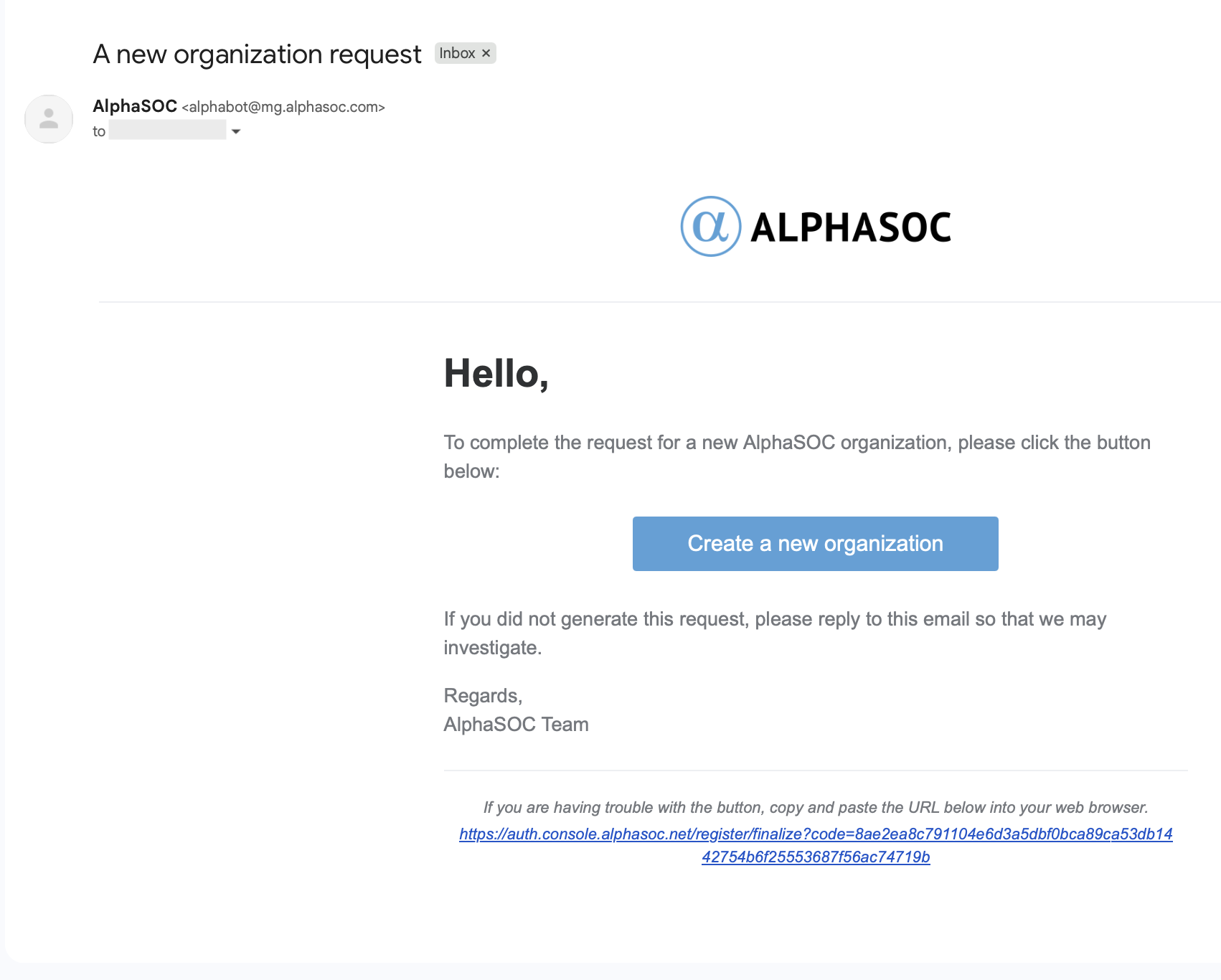Click the 'to' label before recipient

coord(99,131)
